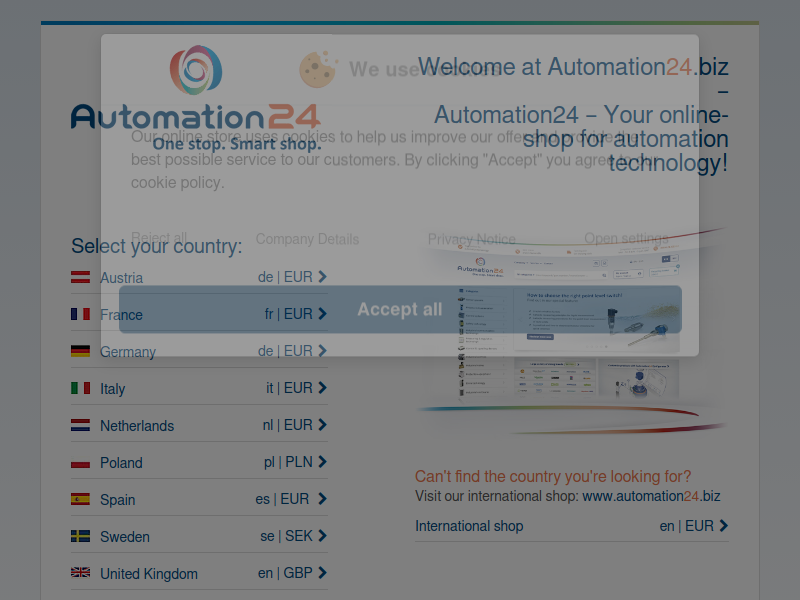Select Netherlands from the country list
Viewport: 800px width, 600px height.
pos(199,425)
